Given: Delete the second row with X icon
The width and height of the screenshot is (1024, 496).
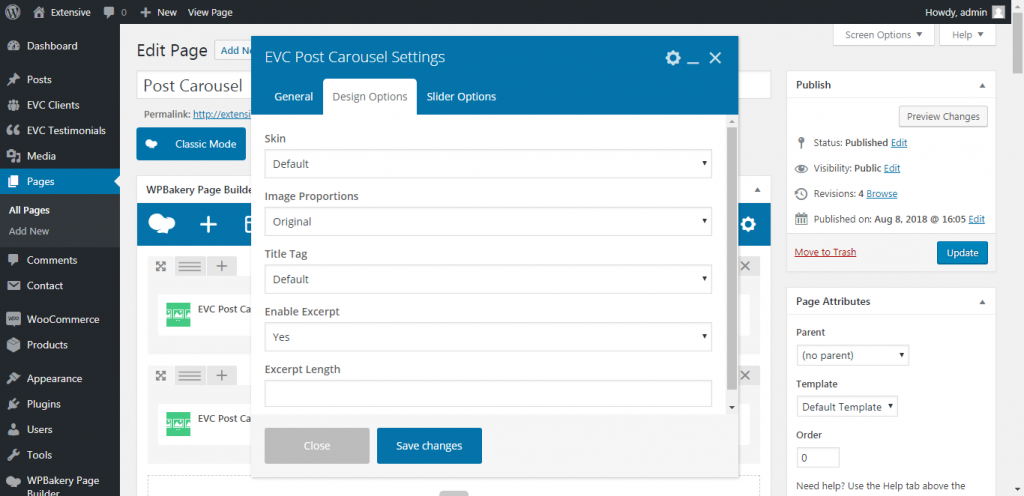Looking at the screenshot, I should click(745, 375).
